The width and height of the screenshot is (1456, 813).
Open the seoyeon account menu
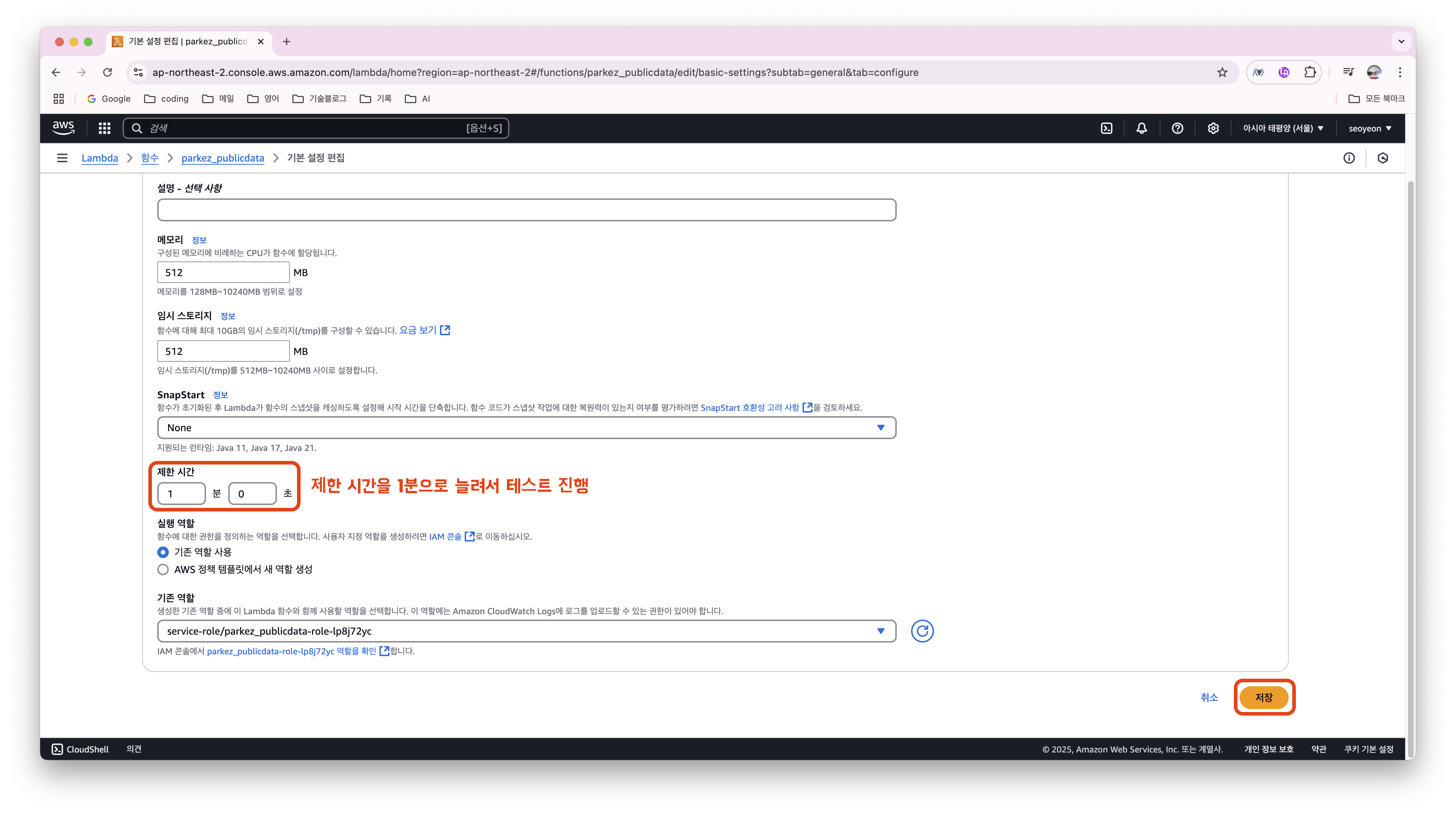pyautogui.click(x=1370, y=128)
